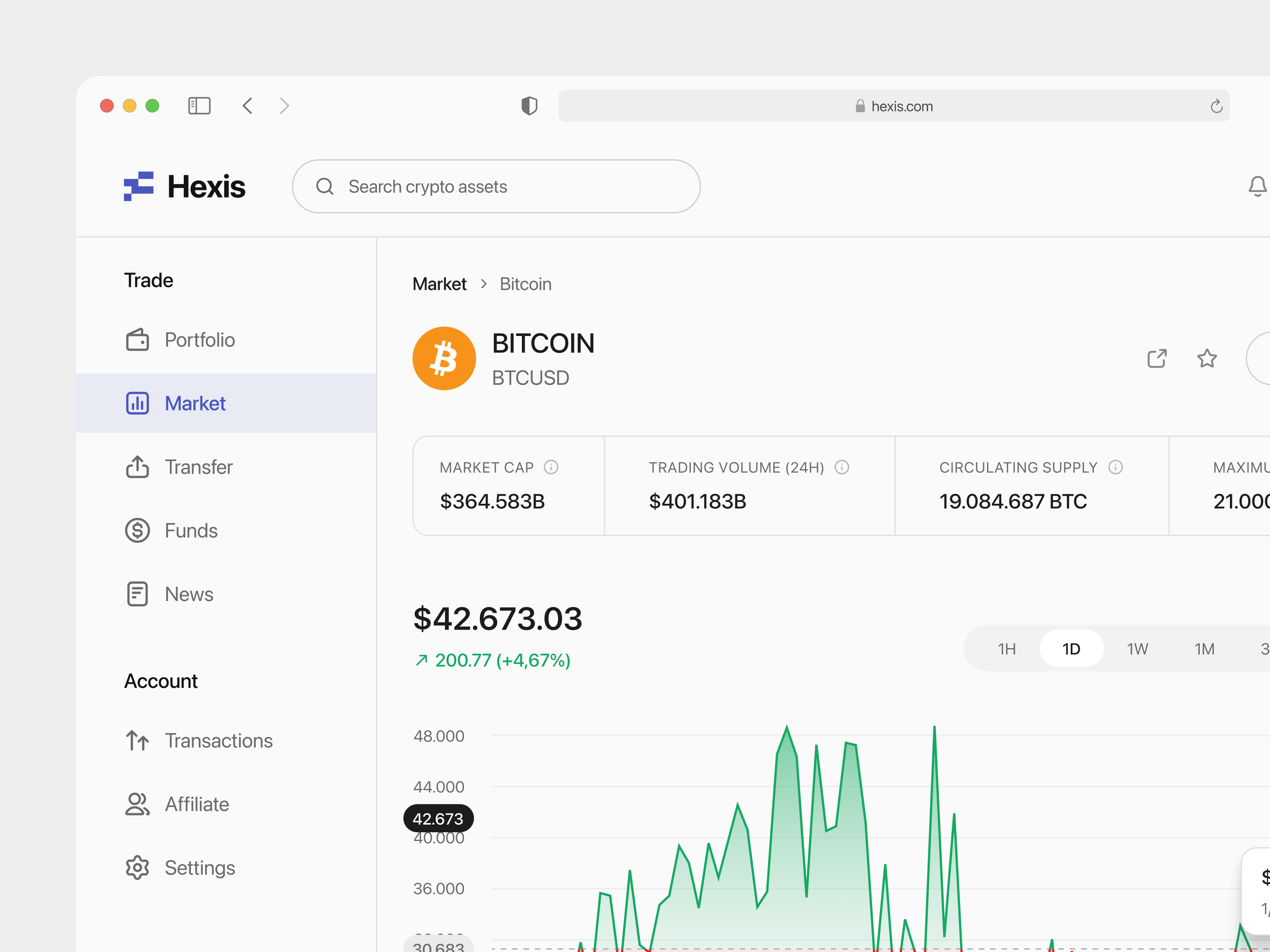
Task: Go to Funds section
Action: [x=226, y=531]
